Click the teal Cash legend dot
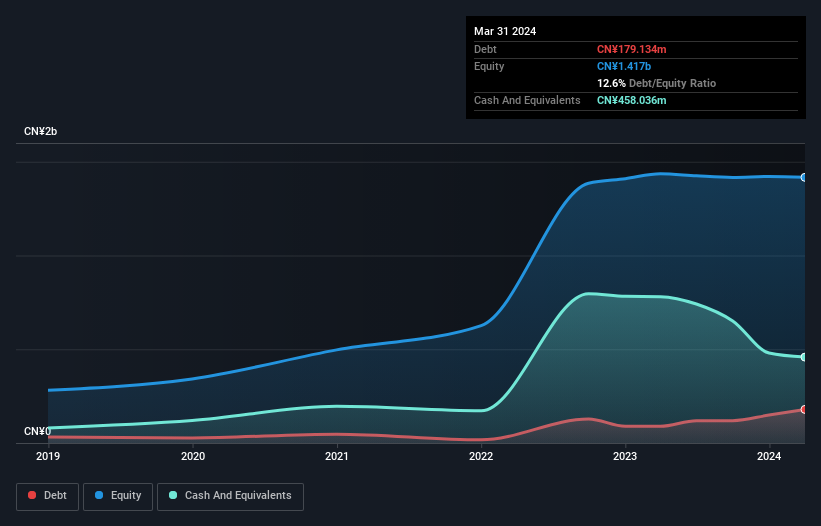Screen dimensions: 821x526 tap(173, 495)
